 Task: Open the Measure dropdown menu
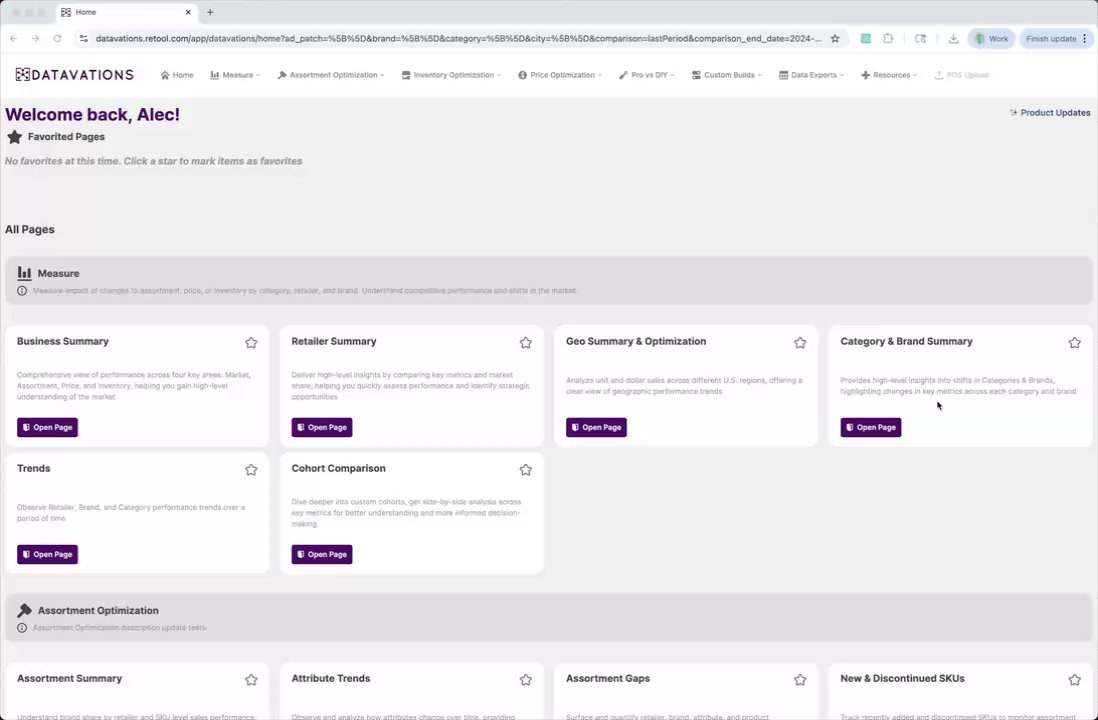(235, 75)
